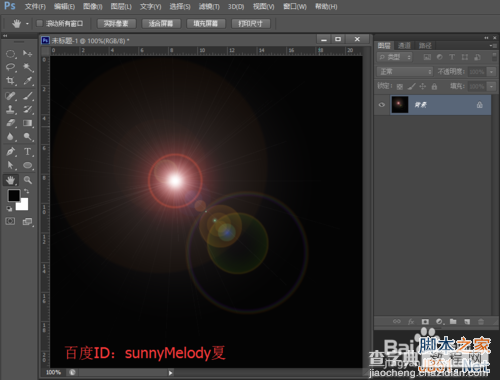Select the Eyedropper tool
This screenshot has width=500, height=380.
(x=28, y=81)
